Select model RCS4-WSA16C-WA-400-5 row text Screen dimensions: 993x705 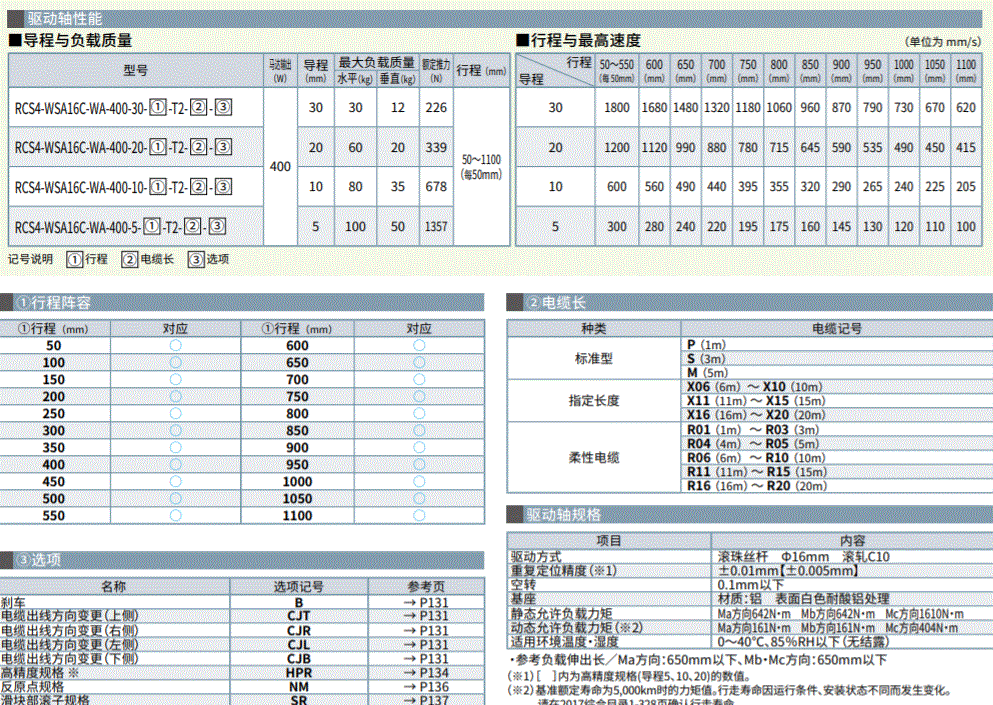tap(120, 227)
